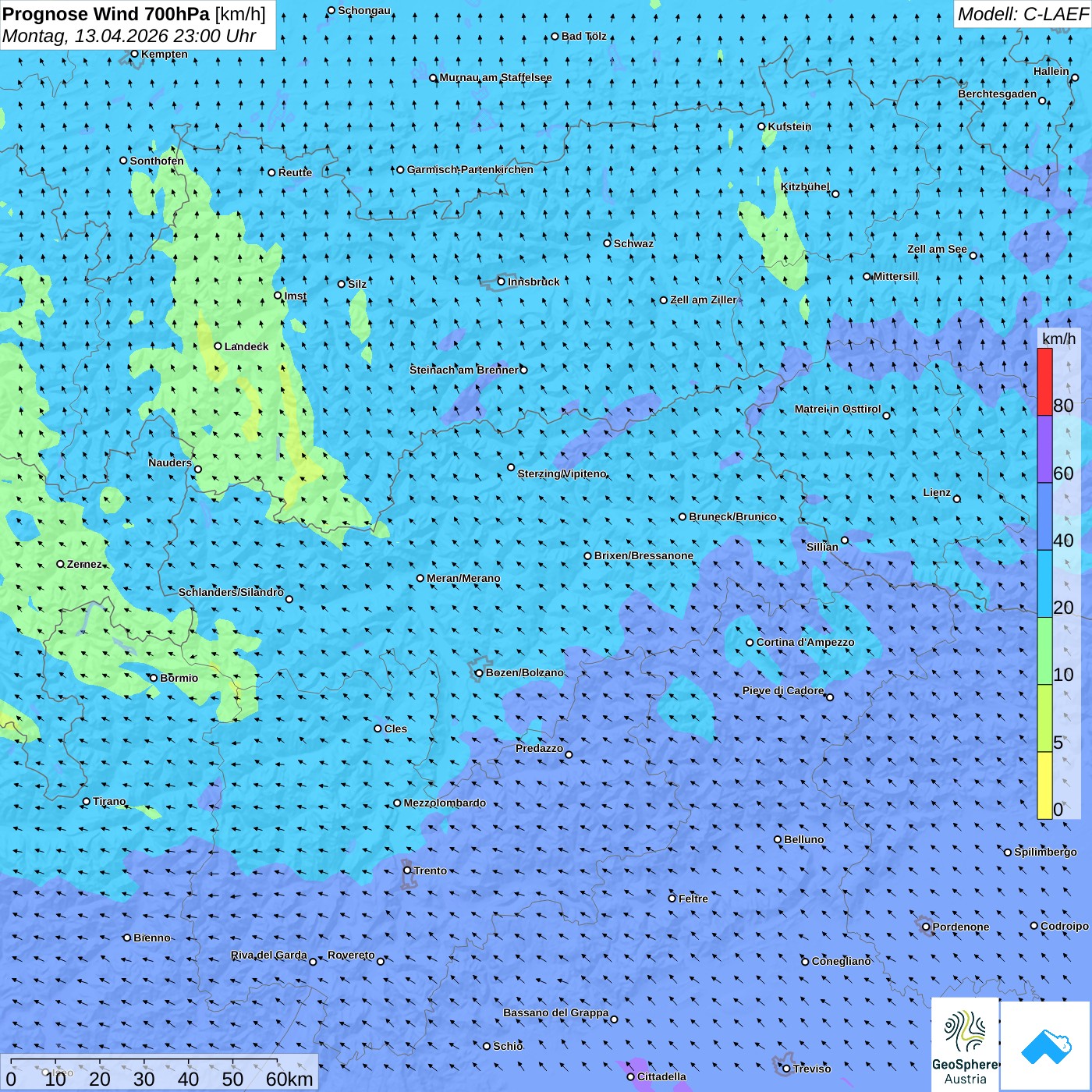Click the Reutte label
Screen dimensions: 1092x1092
pos(295,172)
